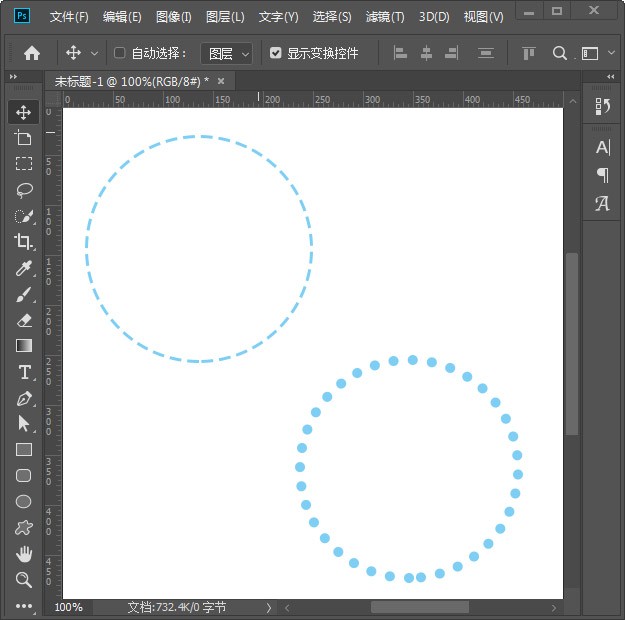Screen dimensions: 625x620
Task: Enable the 自动选择 checkbox
Action: 119,53
